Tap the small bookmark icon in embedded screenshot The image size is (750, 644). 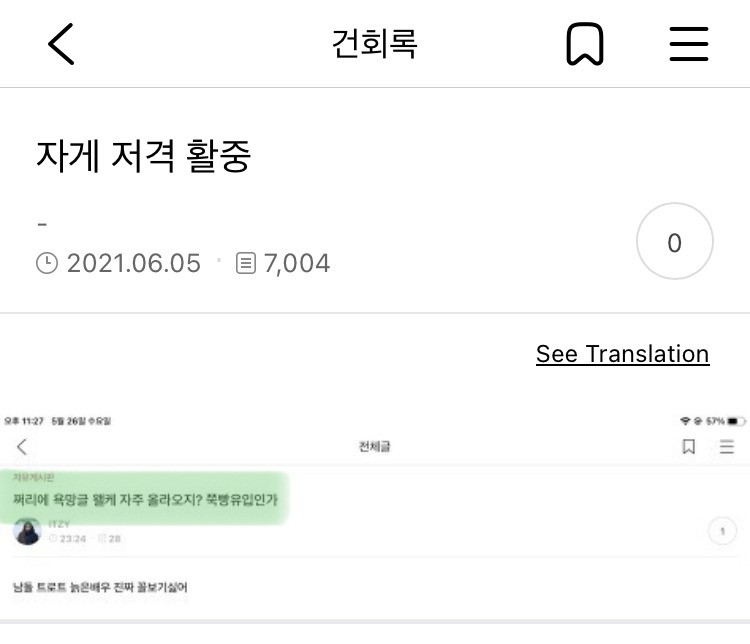[689, 447]
